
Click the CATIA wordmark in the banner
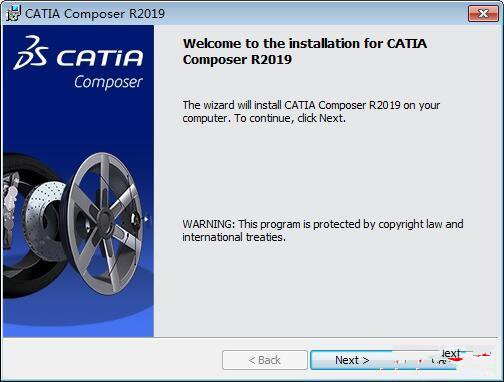(100, 58)
